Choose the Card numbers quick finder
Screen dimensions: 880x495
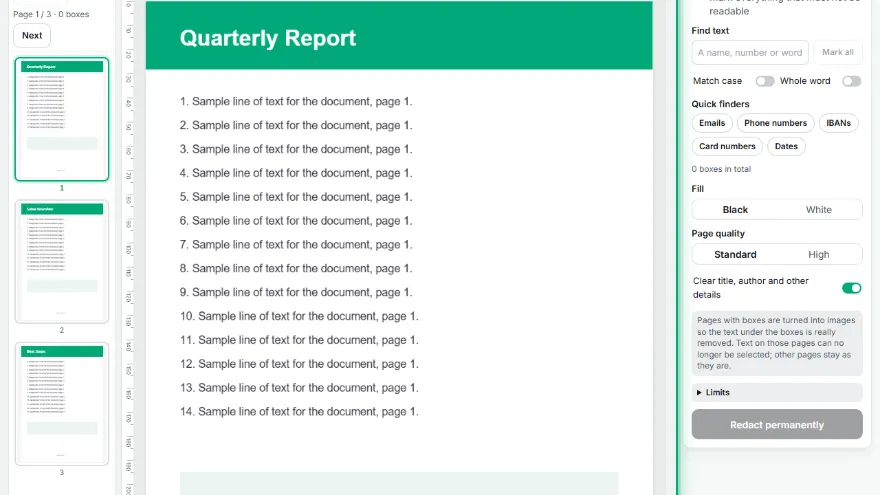(727, 146)
